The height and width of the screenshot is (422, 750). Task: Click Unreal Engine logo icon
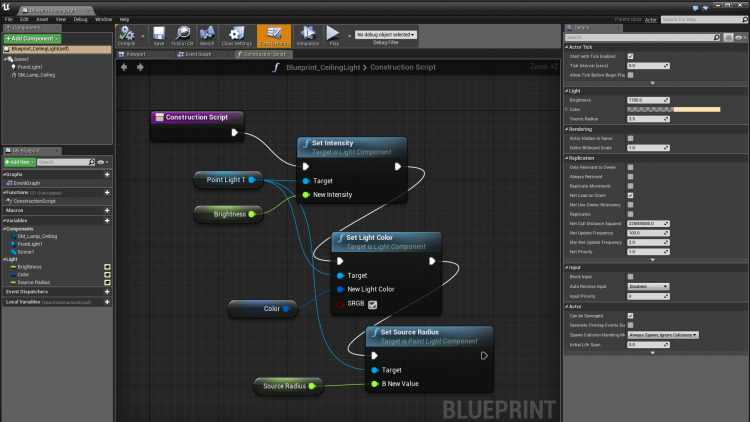[x=7, y=7]
